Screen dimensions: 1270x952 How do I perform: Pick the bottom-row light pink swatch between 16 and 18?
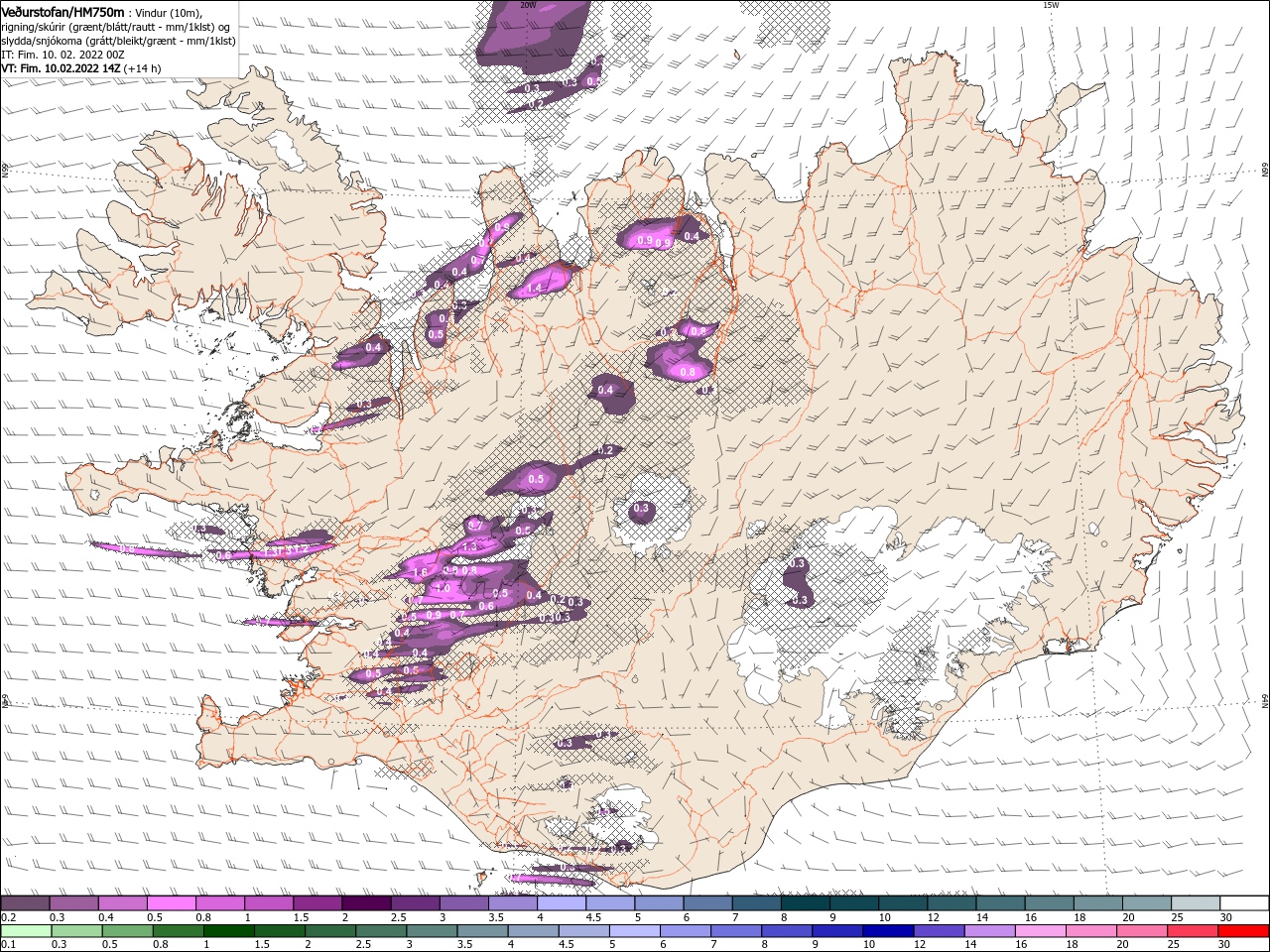coord(1040,931)
